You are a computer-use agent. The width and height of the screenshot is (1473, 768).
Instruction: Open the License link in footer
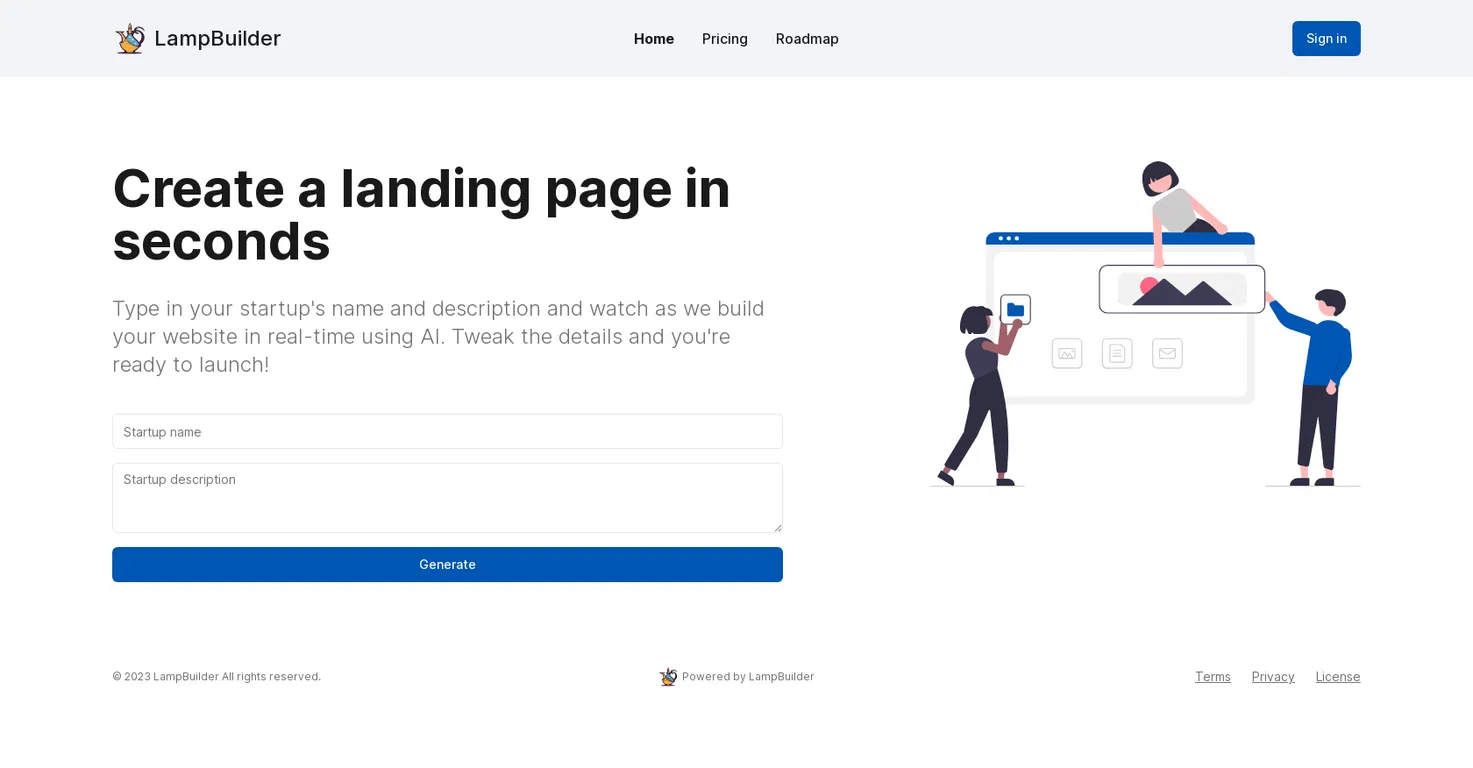click(1338, 676)
